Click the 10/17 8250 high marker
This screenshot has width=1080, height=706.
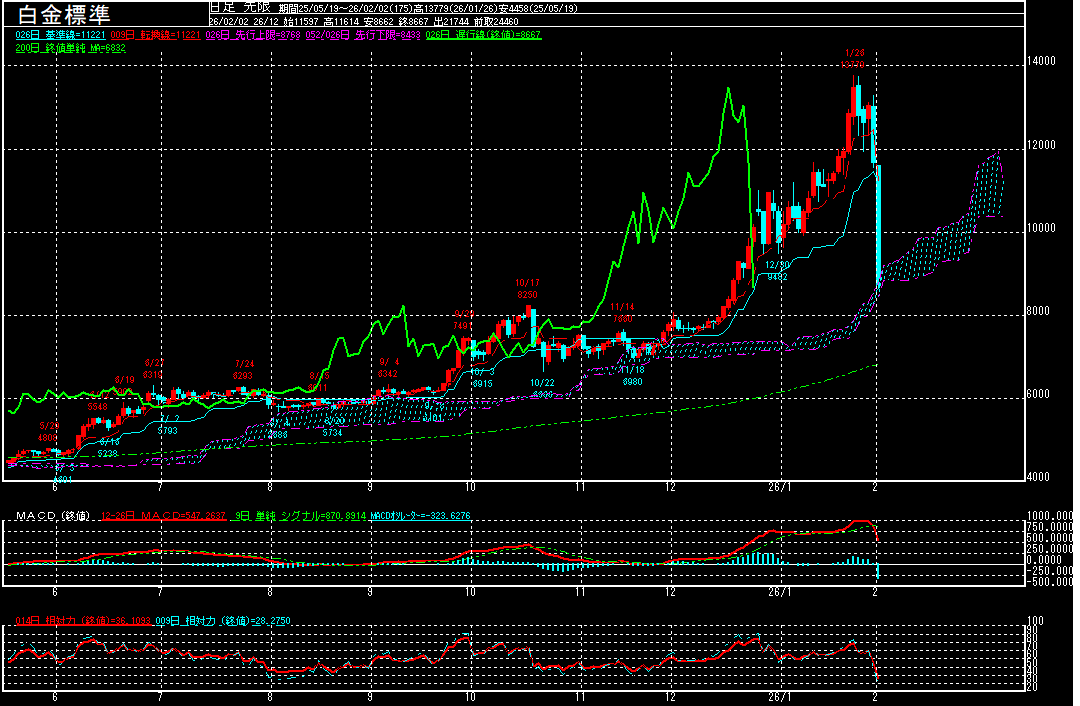coord(527,289)
